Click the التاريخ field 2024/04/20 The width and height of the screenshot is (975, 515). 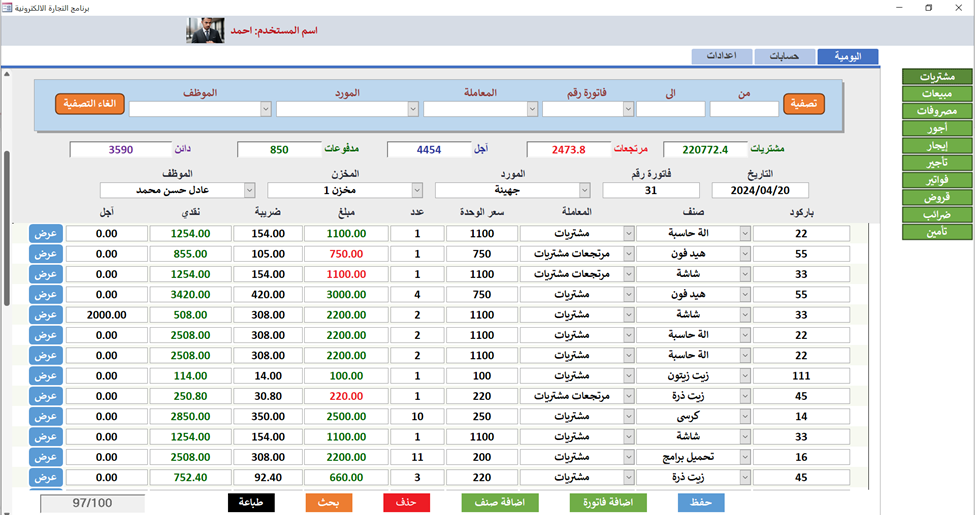coord(760,190)
